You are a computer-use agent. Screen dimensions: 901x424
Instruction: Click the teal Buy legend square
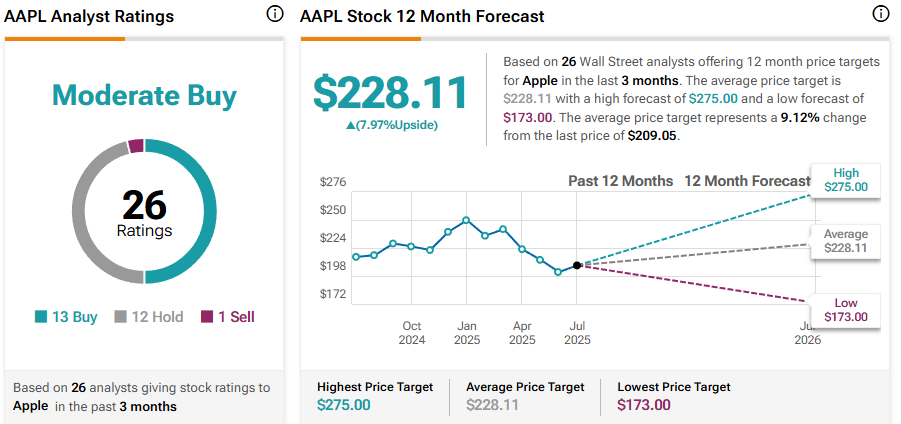(41, 317)
